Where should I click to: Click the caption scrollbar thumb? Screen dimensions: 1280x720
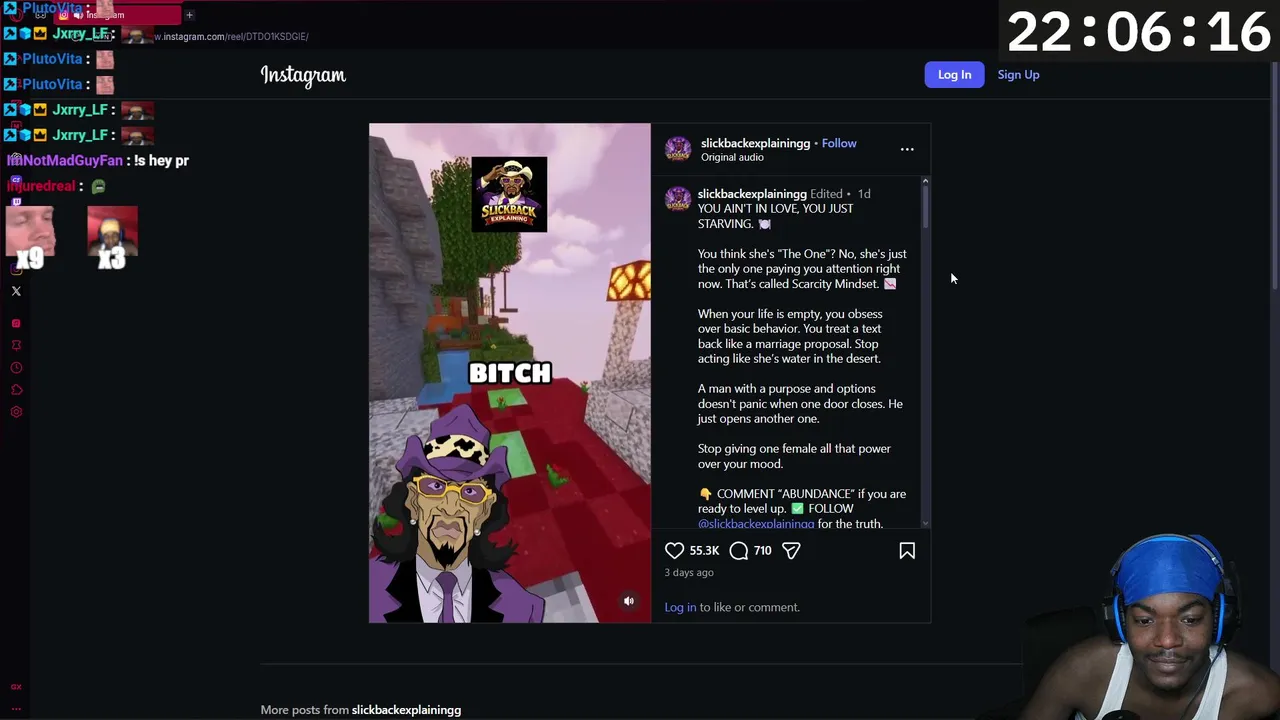[925, 206]
